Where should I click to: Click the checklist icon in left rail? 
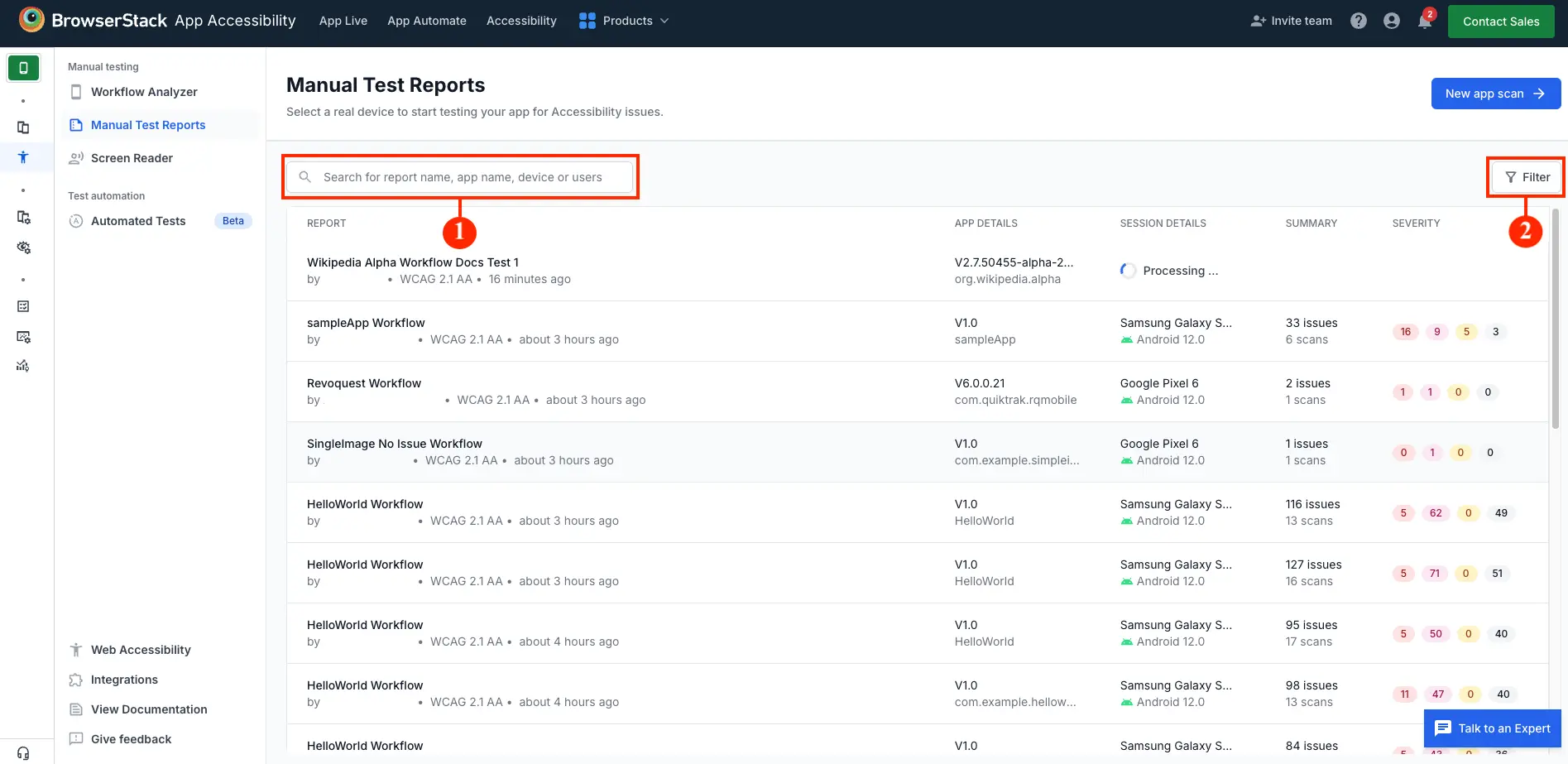click(x=23, y=306)
